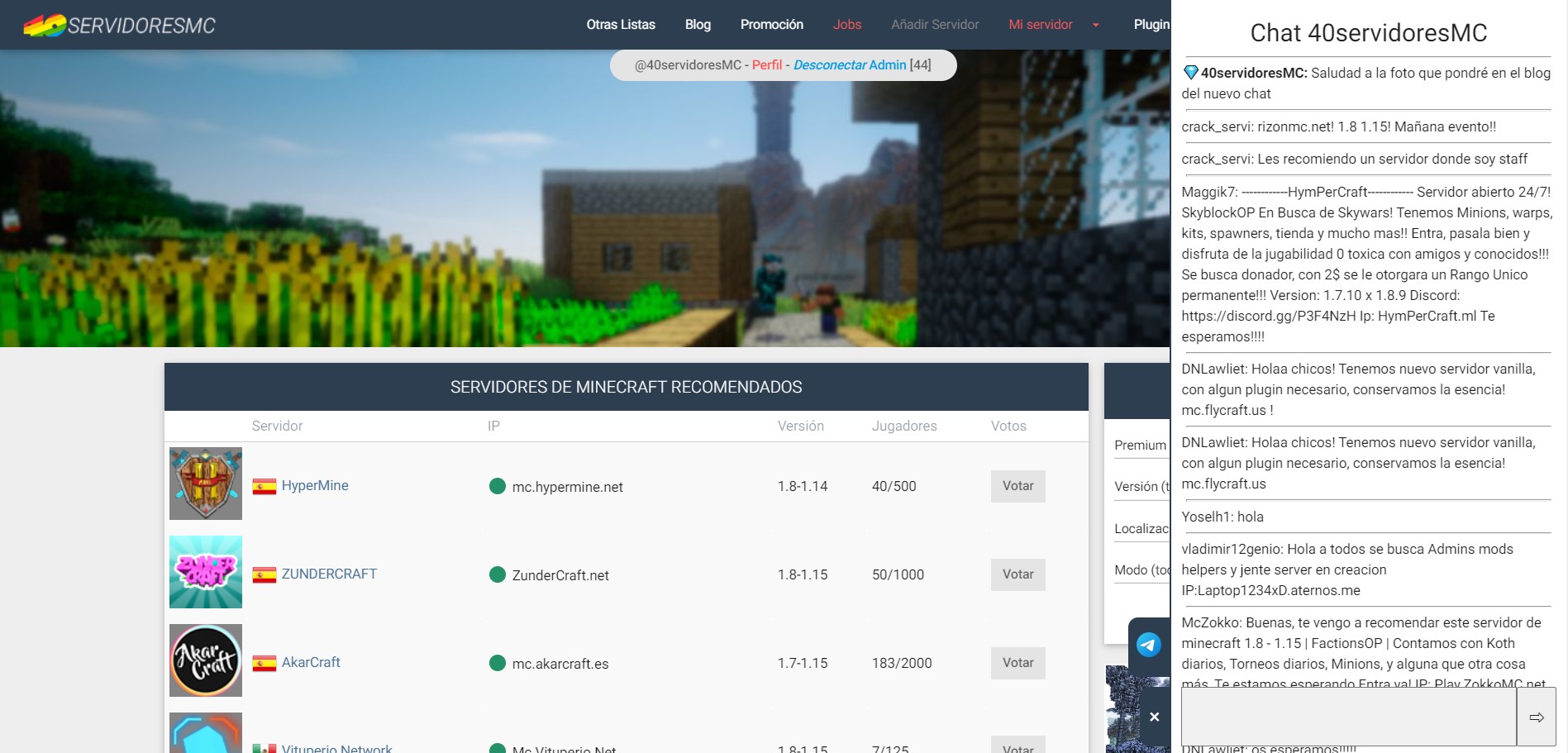Image resolution: width=1568 pixels, height=753 pixels.
Task: Click the Versión column header
Action: [x=800, y=426]
